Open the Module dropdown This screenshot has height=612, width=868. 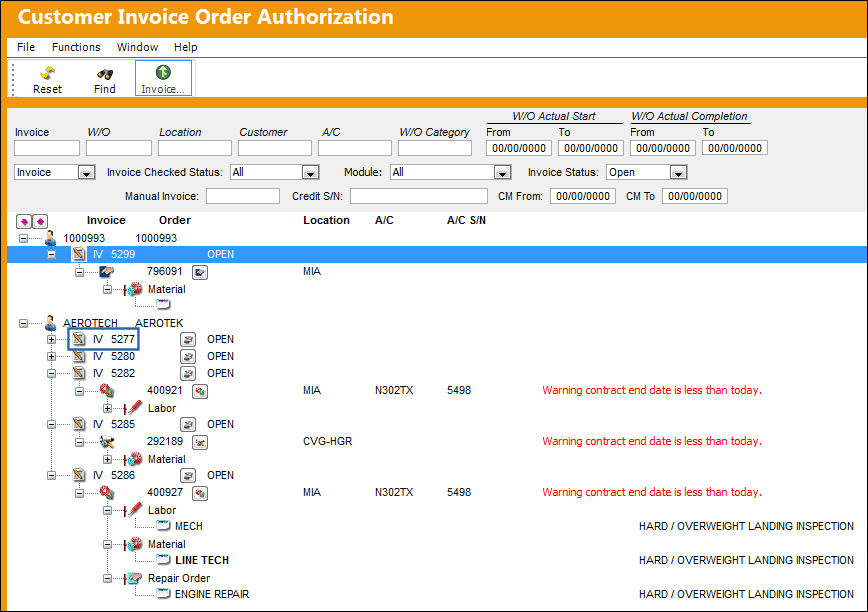[x=502, y=173]
